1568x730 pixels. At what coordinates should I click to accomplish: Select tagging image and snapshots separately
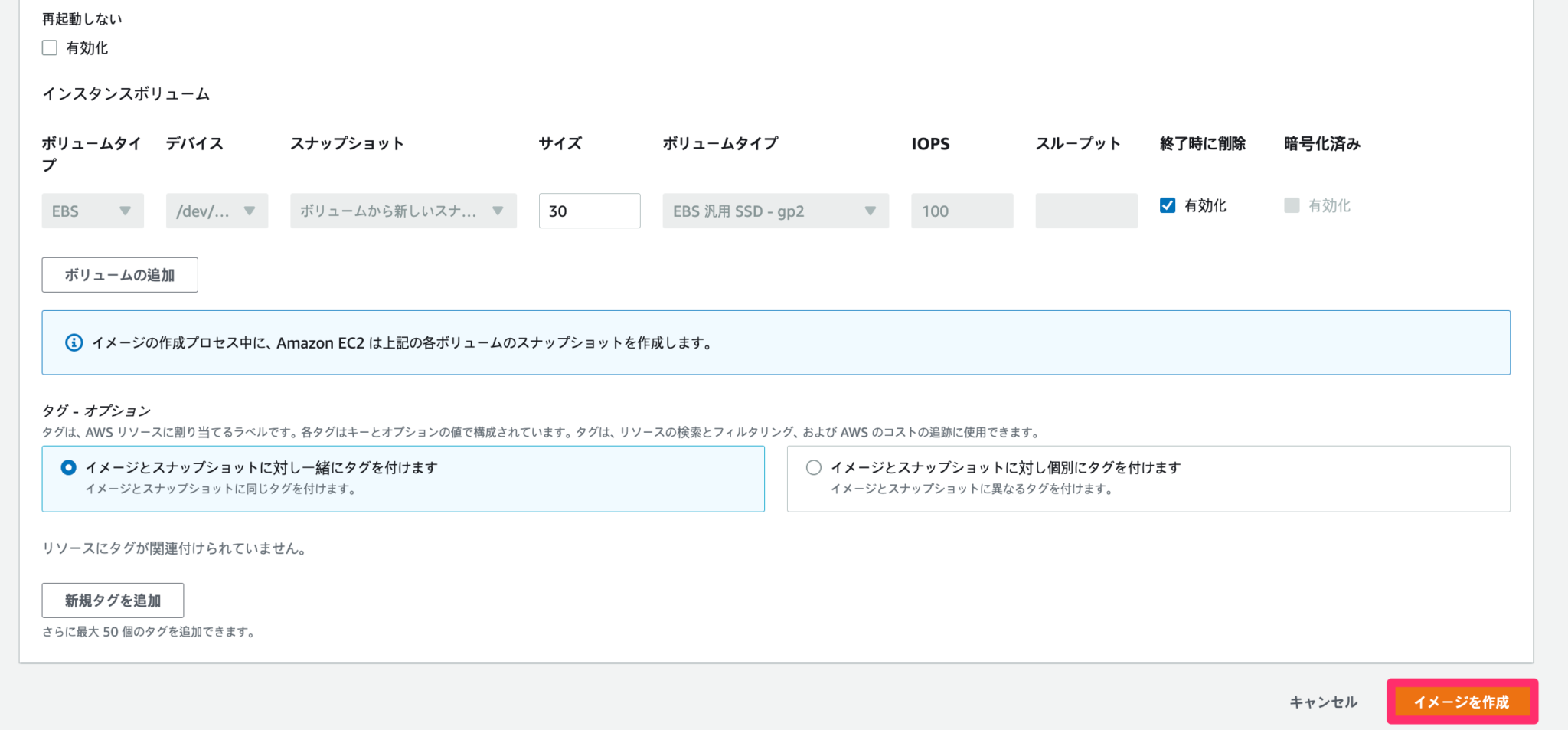pyautogui.click(x=812, y=466)
